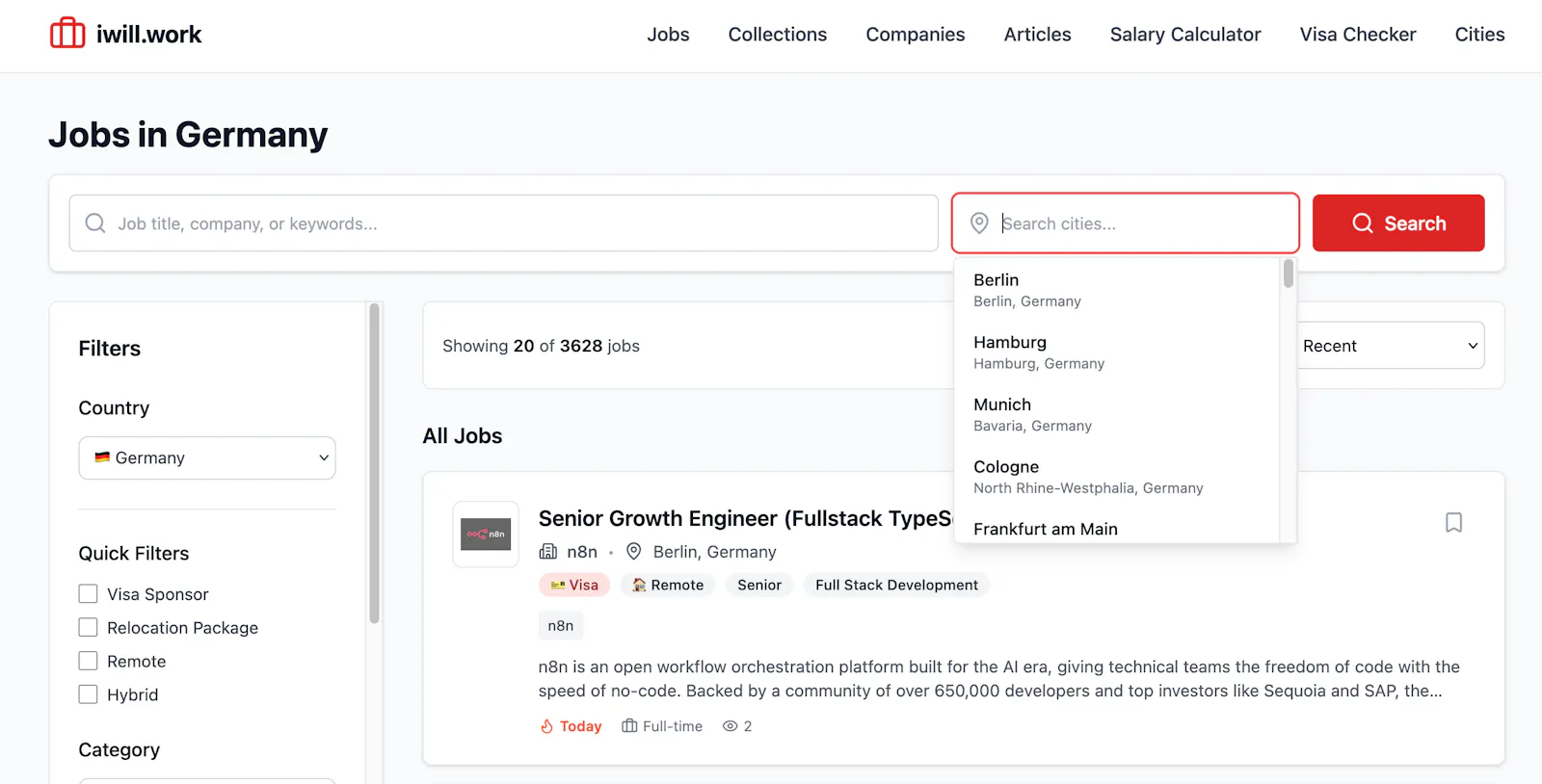The height and width of the screenshot is (784, 1542).
Task: Click the red Search button
Action: (1398, 223)
